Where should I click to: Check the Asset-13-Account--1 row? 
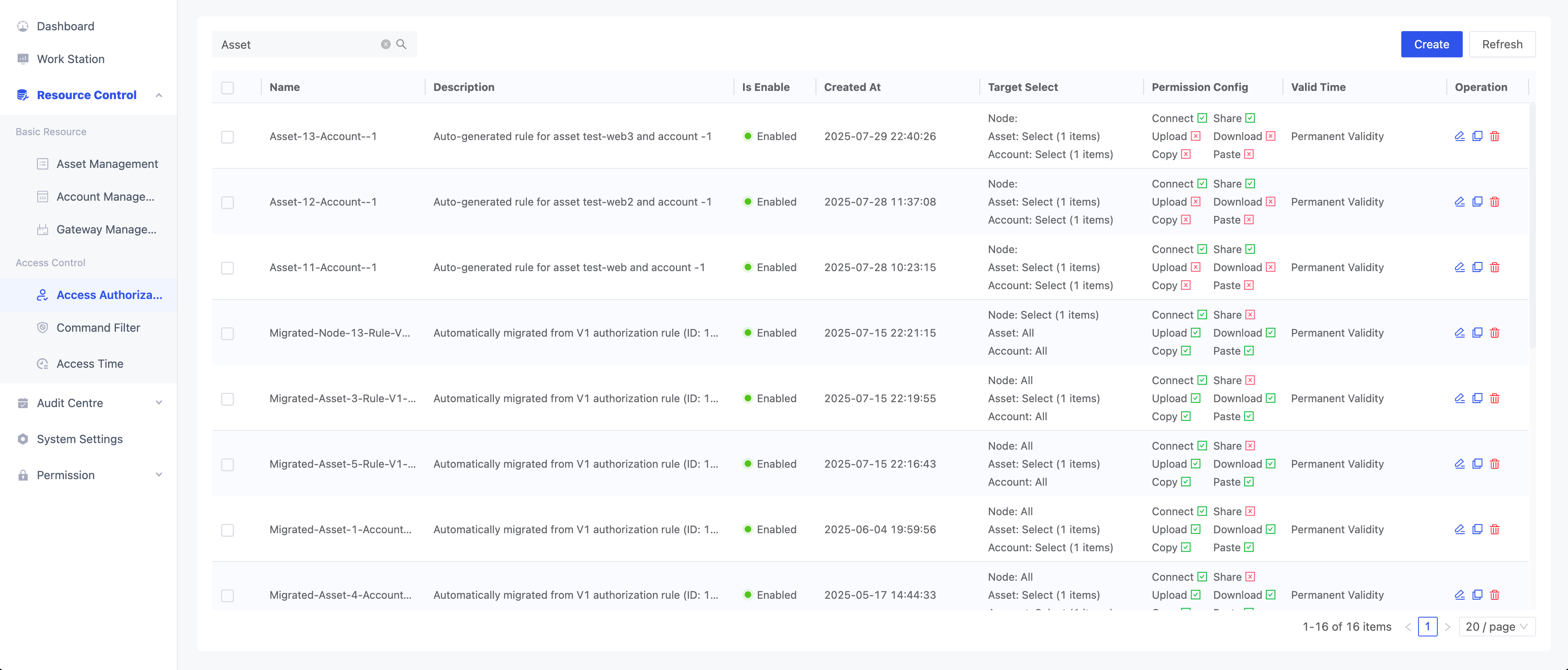[x=228, y=137]
